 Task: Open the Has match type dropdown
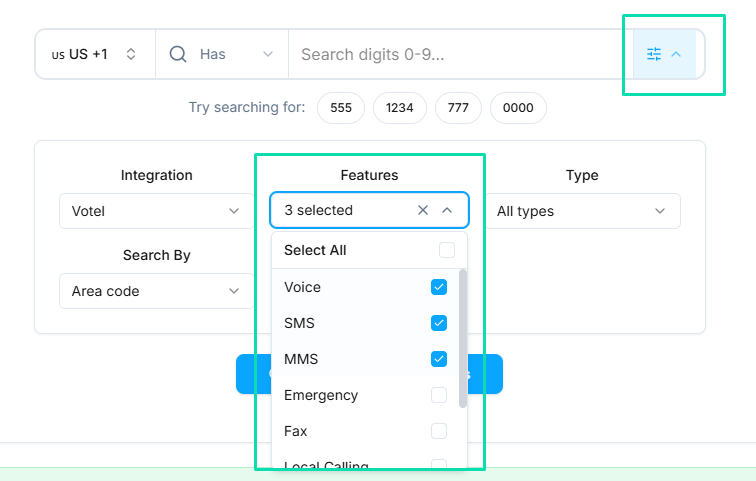point(236,54)
